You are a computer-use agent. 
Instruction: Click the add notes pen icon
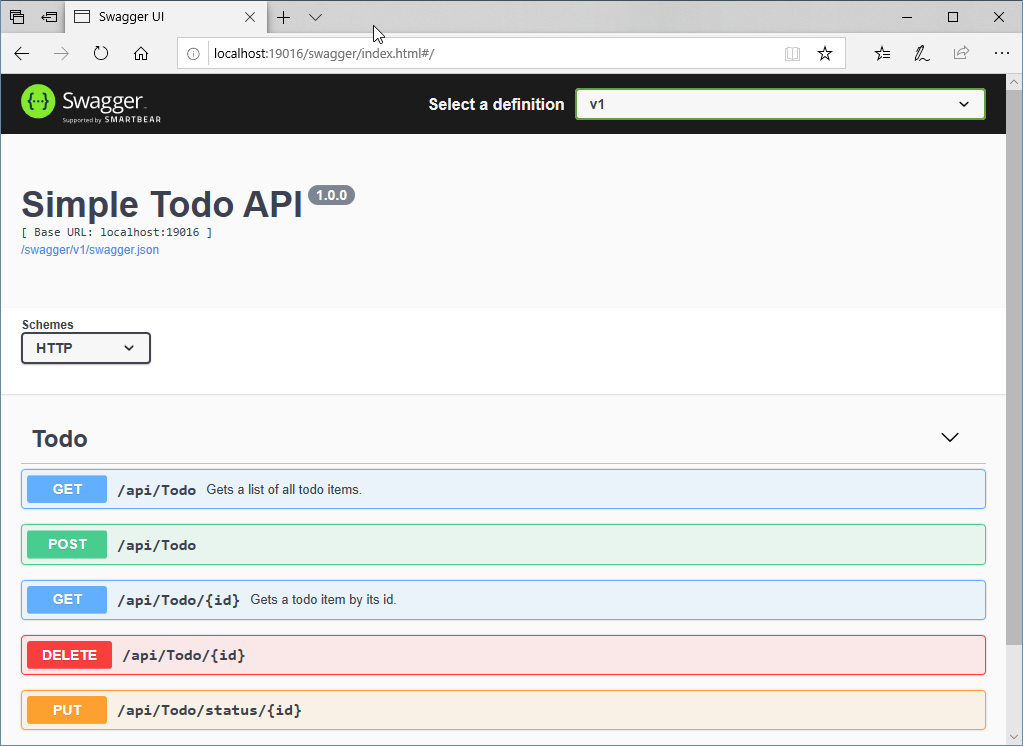click(922, 54)
